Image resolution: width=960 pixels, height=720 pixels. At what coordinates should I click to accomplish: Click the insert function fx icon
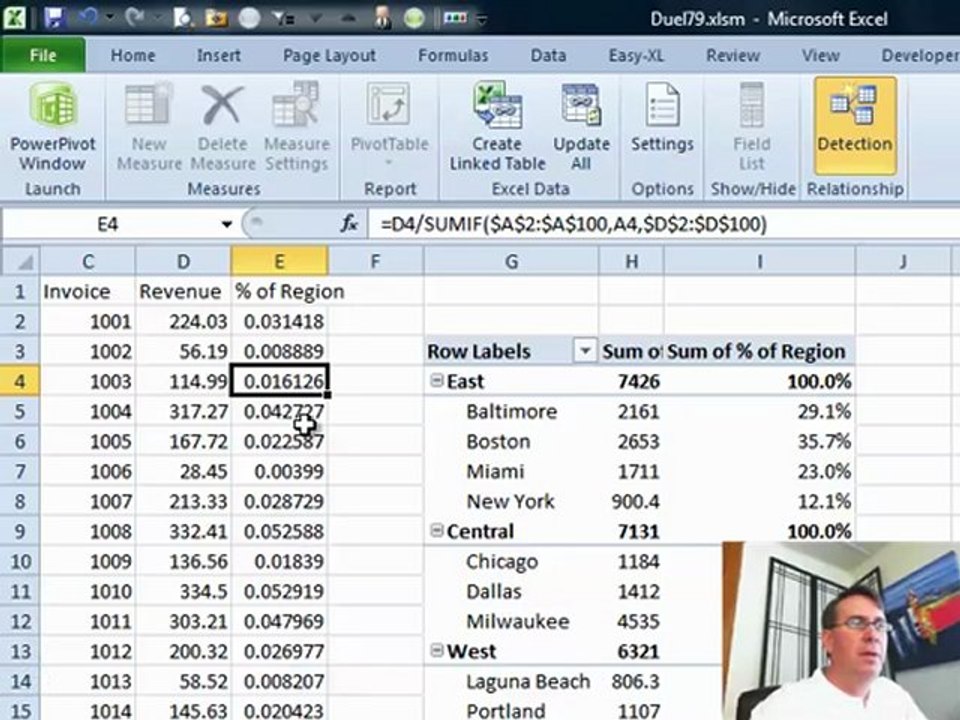tap(349, 224)
